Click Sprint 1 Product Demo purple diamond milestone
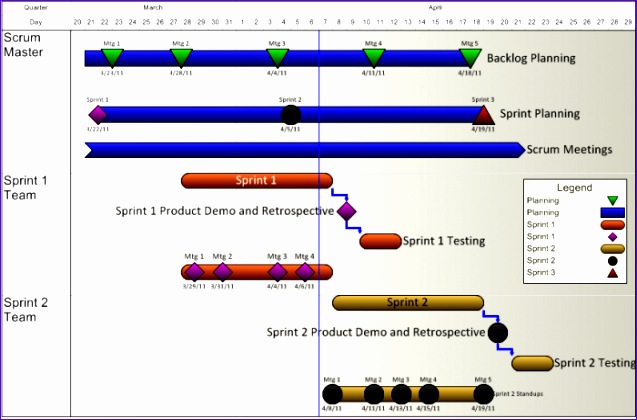This screenshot has width=637, height=420. tap(347, 211)
